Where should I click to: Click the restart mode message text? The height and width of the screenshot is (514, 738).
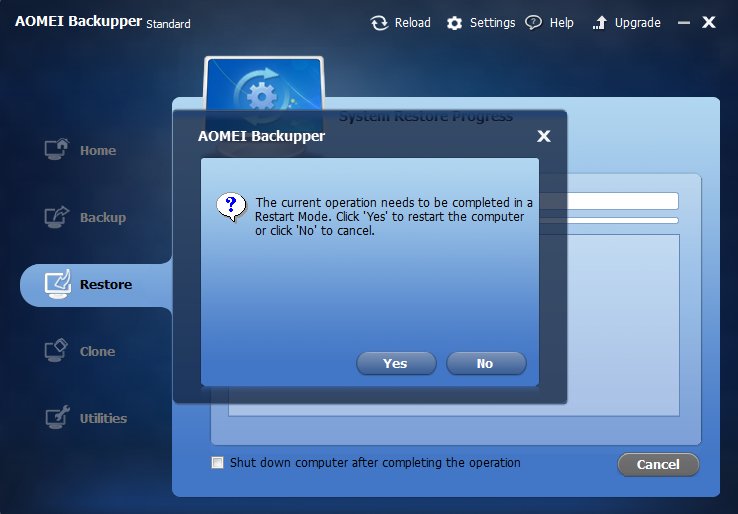394,217
